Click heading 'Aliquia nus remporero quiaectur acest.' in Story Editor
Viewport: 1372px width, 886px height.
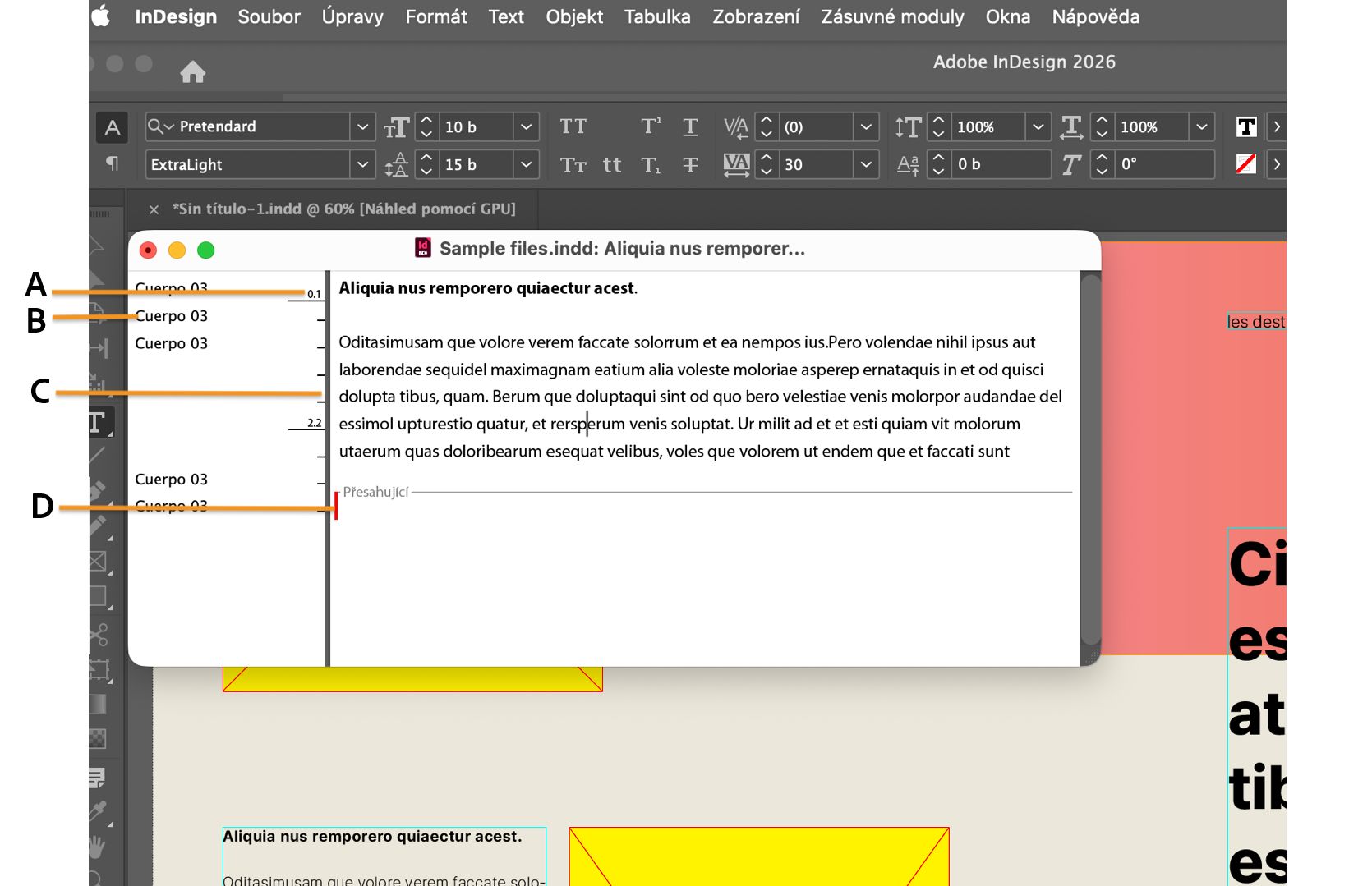[488, 288]
